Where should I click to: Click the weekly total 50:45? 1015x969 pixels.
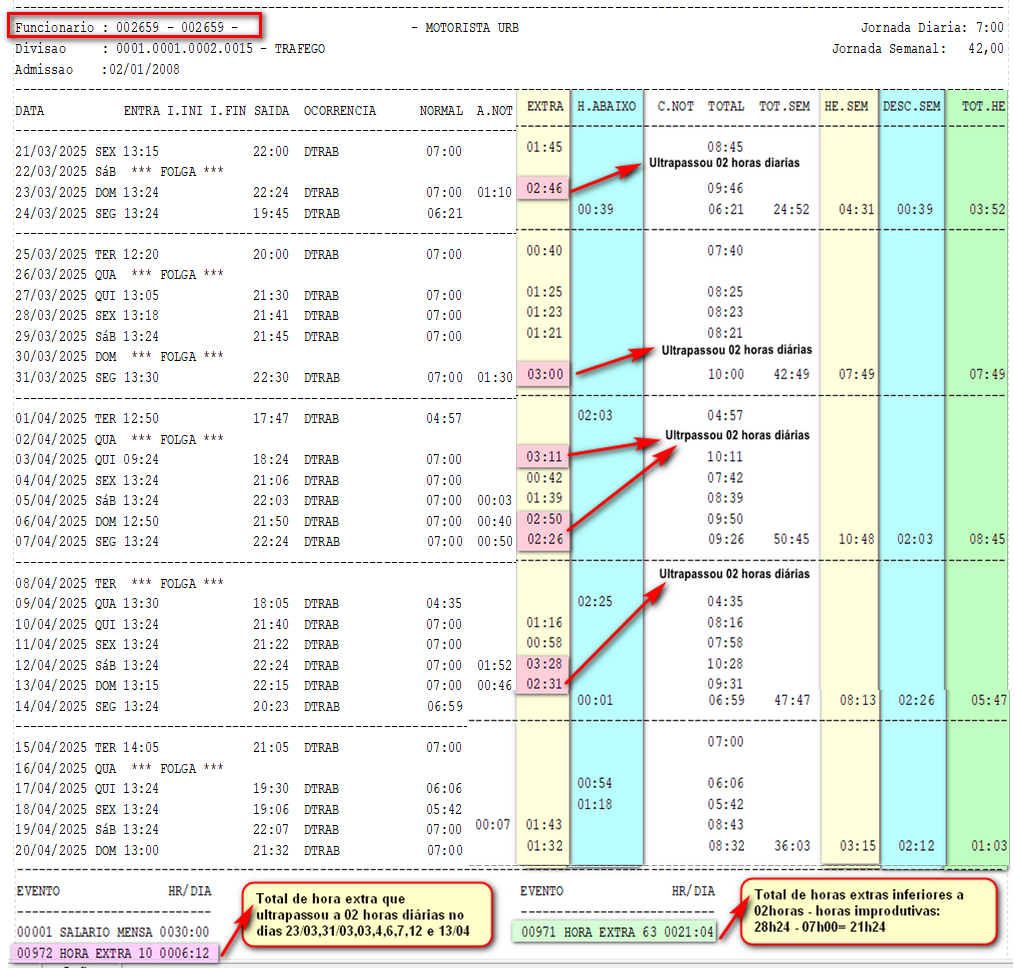[x=791, y=539]
